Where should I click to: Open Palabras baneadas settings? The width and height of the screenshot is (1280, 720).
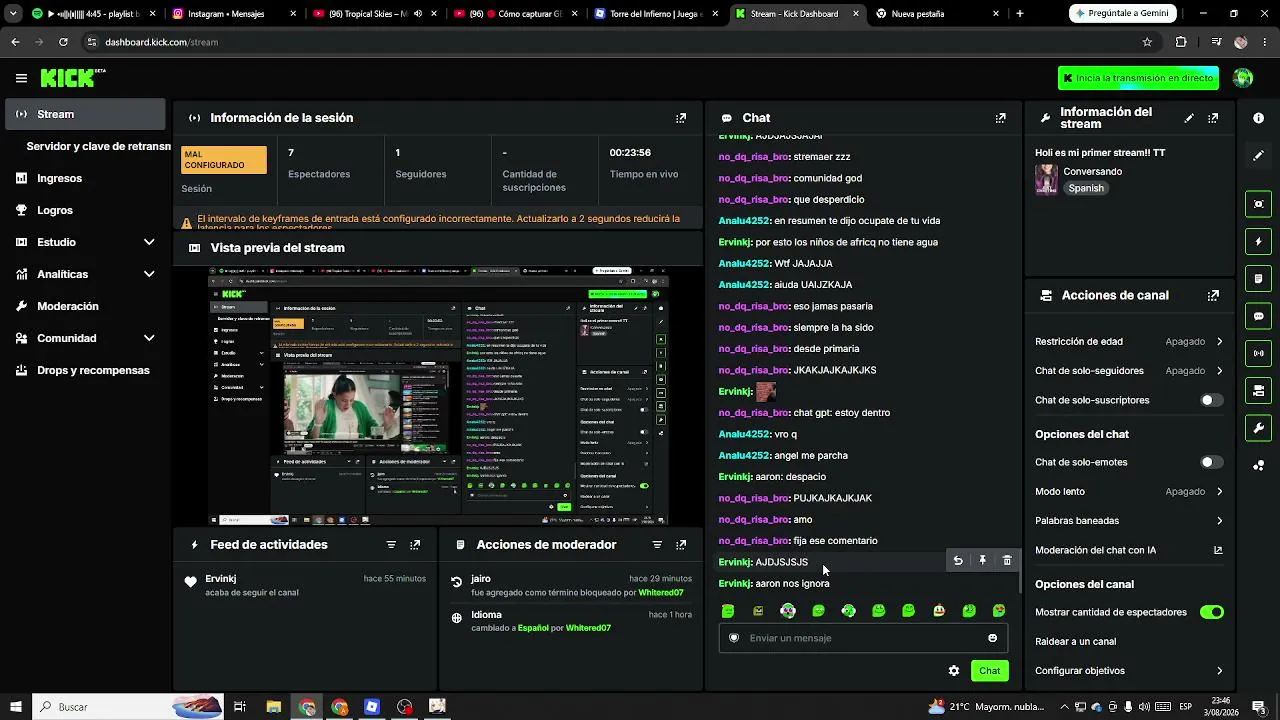pyautogui.click(x=1129, y=521)
